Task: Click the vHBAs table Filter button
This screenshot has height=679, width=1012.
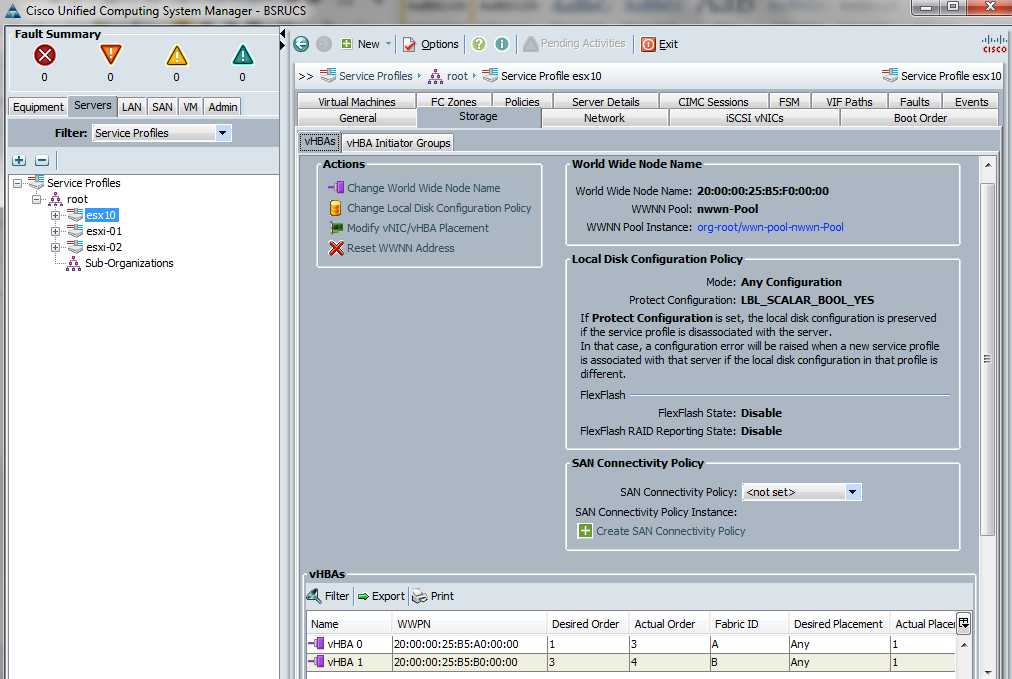Action: [329, 596]
